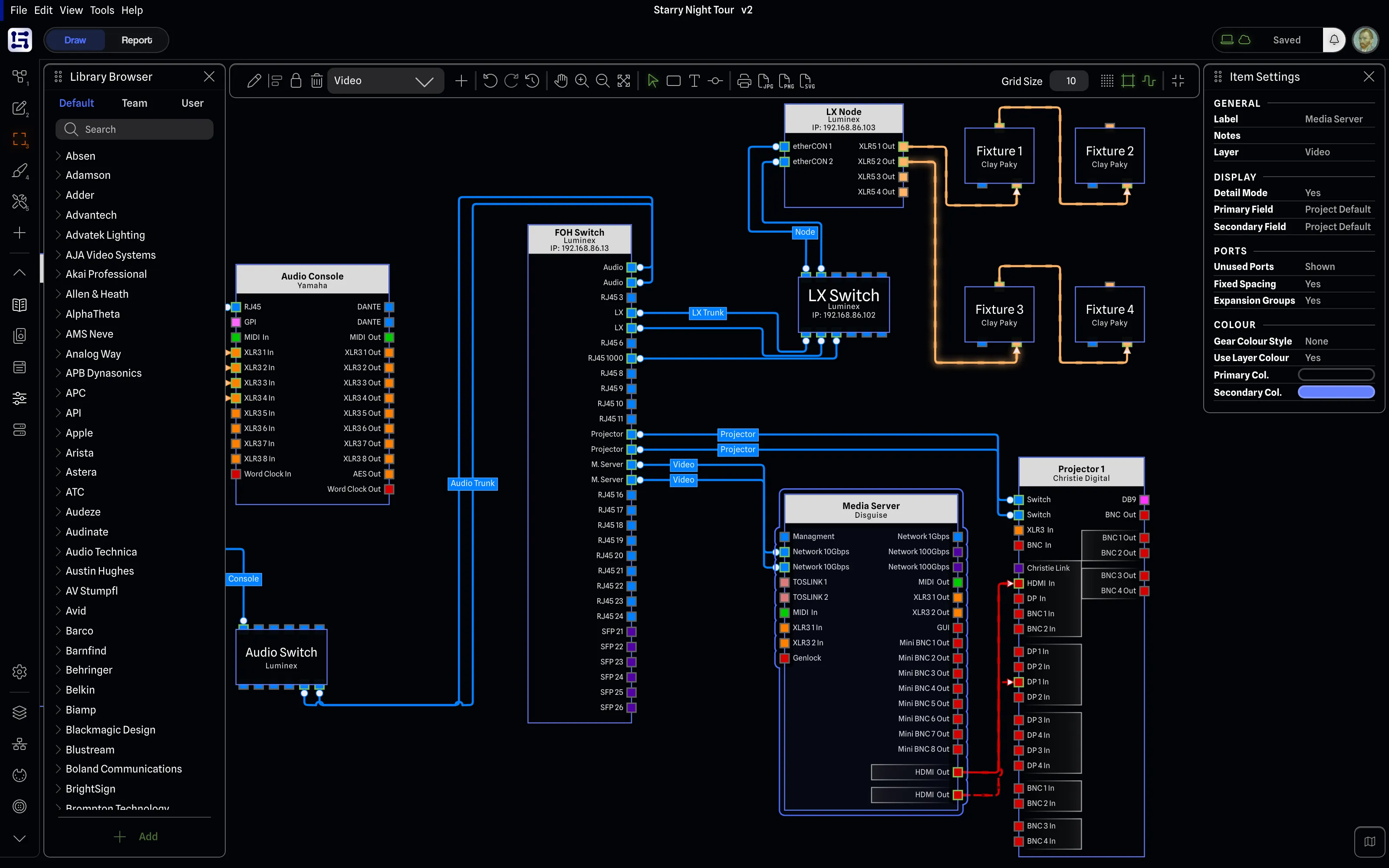Expand the Allen & Heath folder
This screenshot has height=868, width=1389.
(x=58, y=294)
